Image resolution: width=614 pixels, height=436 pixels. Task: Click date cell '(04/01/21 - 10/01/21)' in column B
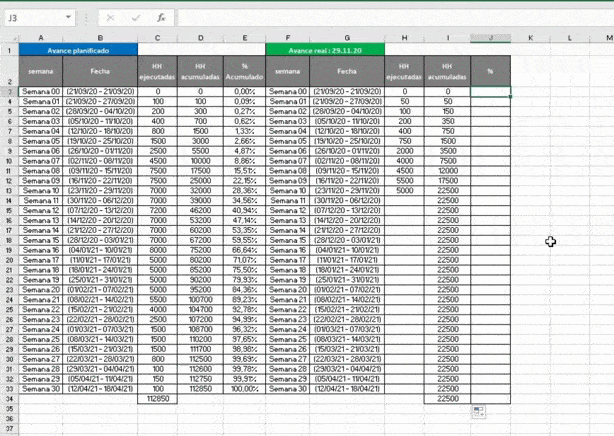click(100, 250)
